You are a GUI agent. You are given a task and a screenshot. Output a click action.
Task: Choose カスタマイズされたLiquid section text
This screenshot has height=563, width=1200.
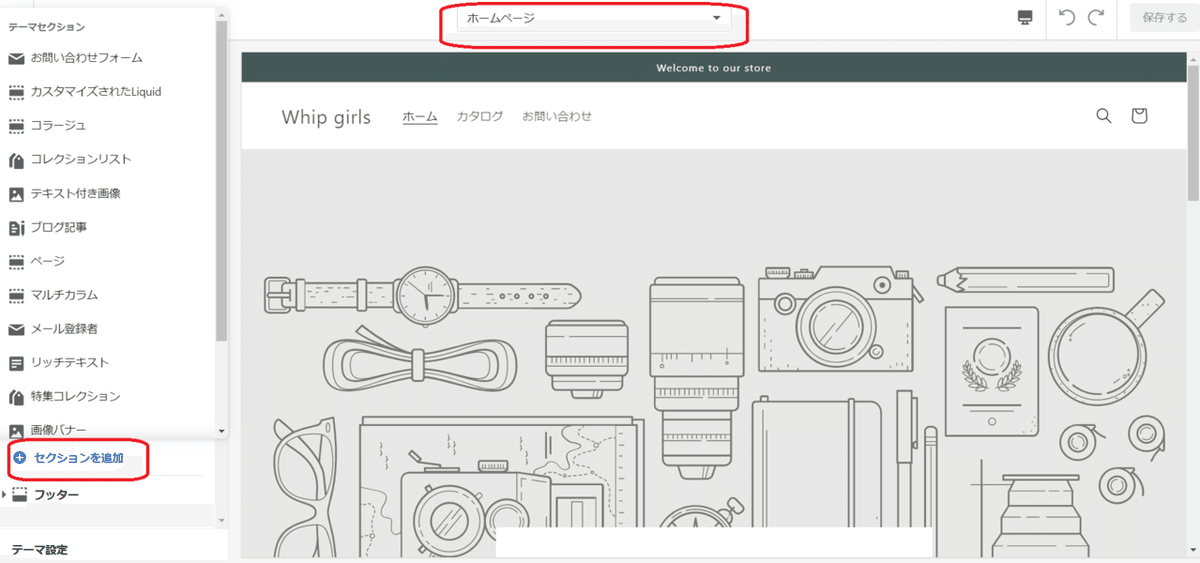(96, 92)
